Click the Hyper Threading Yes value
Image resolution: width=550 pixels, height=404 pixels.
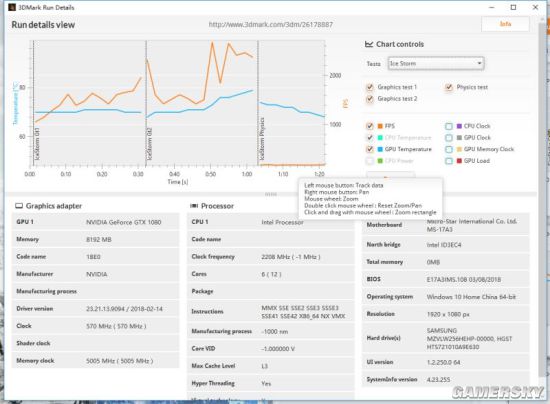(266, 384)
